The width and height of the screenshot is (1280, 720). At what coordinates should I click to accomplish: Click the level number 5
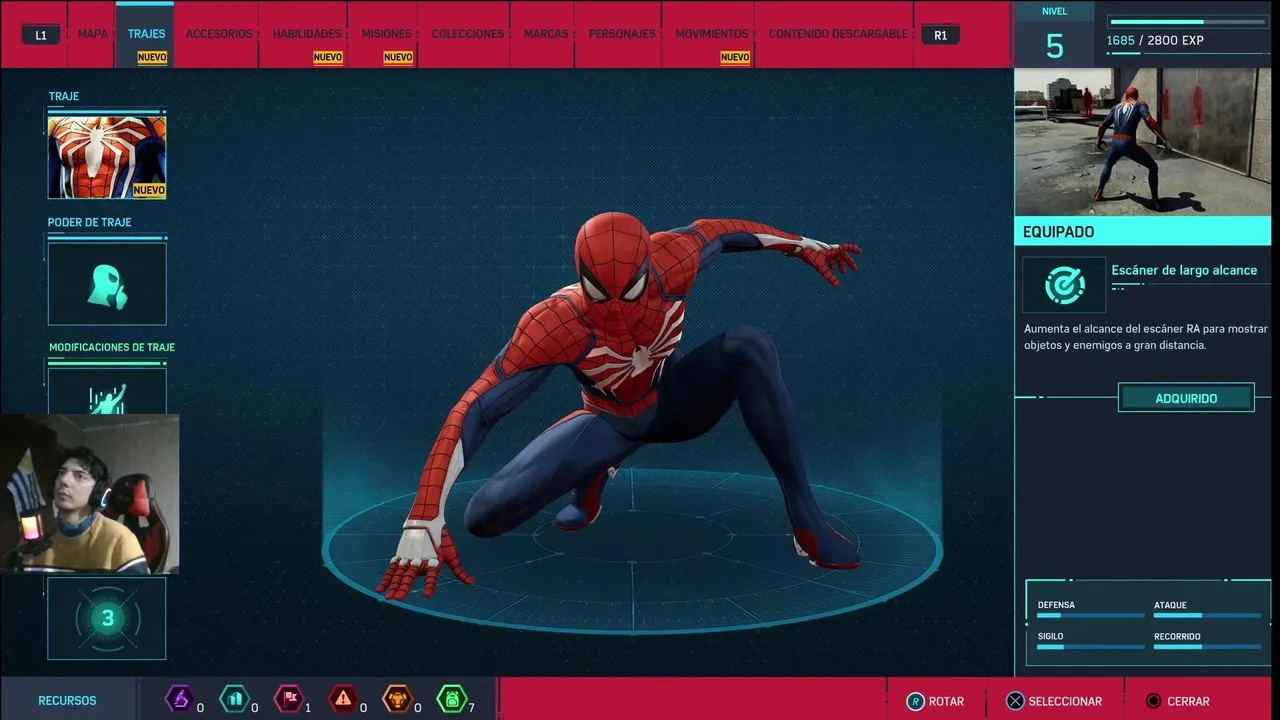pyautogui.click(x=1055, y=46)
